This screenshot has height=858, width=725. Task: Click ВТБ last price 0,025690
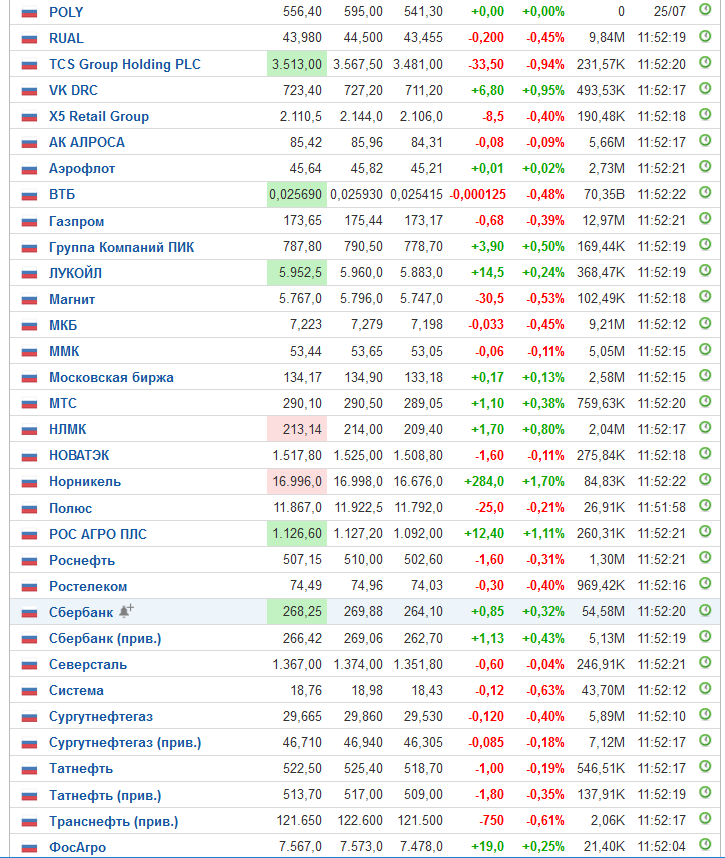(297, 195)
